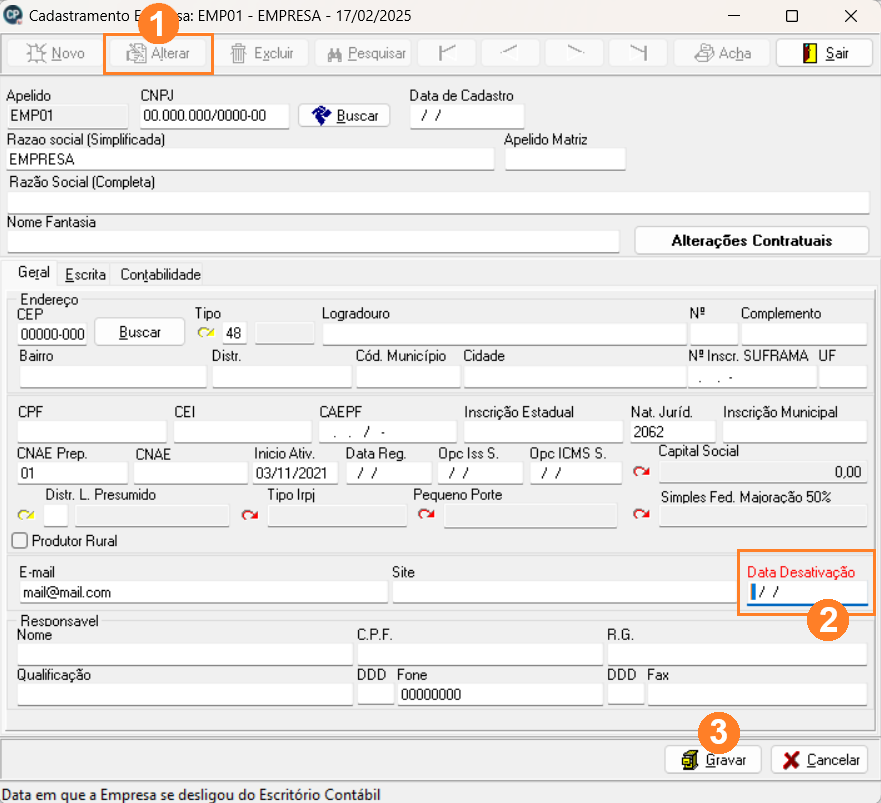Click the Tipo code field showing 48
The image size is (881, 803).
point(234,333)
